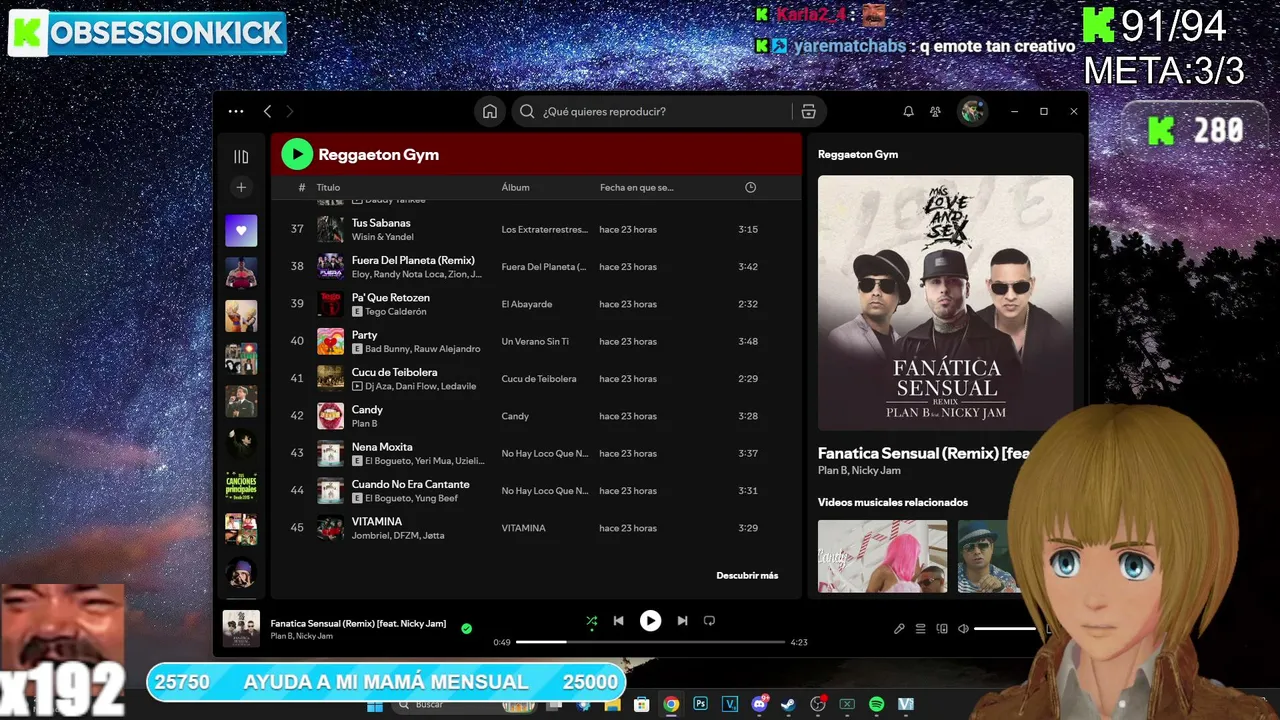Click Descubrir más link
This screenshot has width=1280, height=720.
[747, 576]
